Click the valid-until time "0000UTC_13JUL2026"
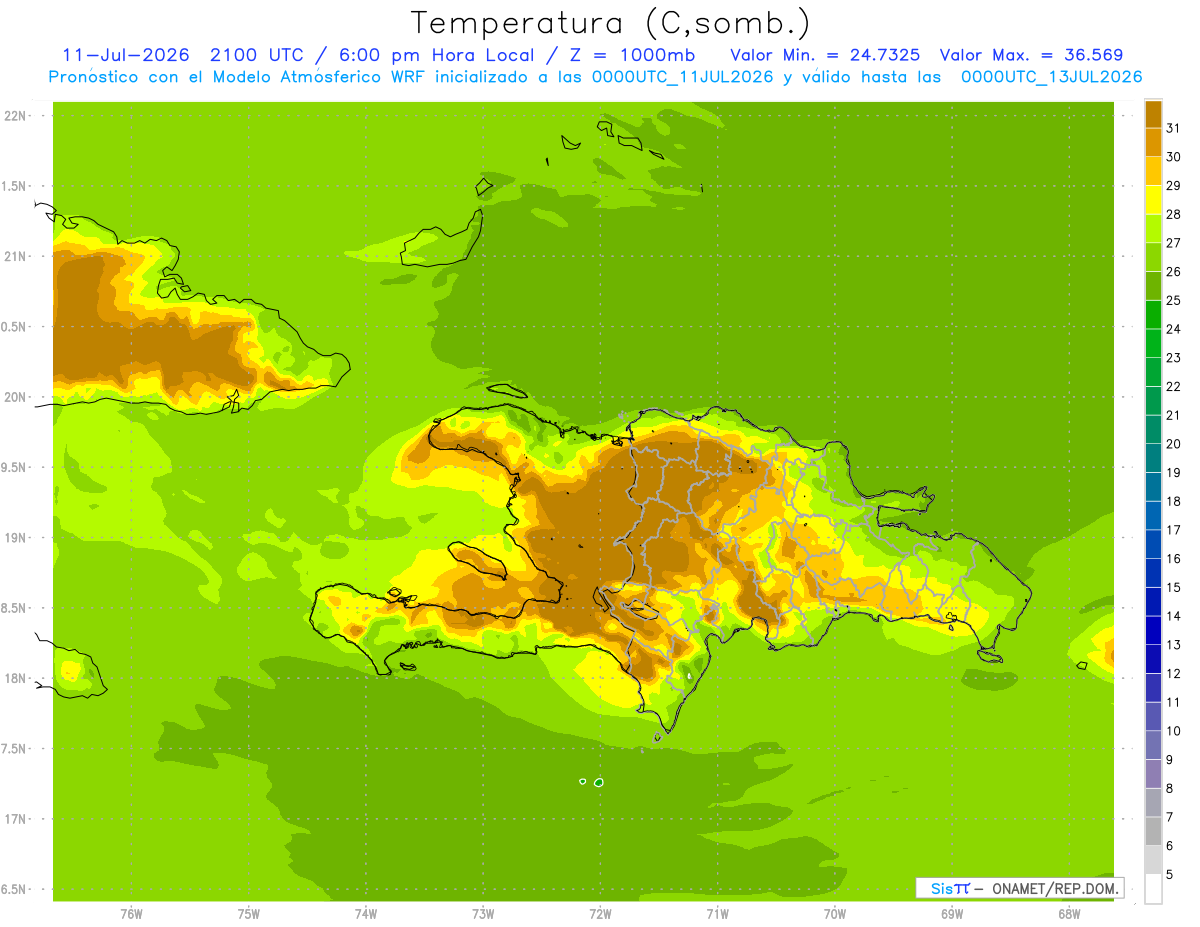Screen dimensions: 1200x927 (1052, 77)
